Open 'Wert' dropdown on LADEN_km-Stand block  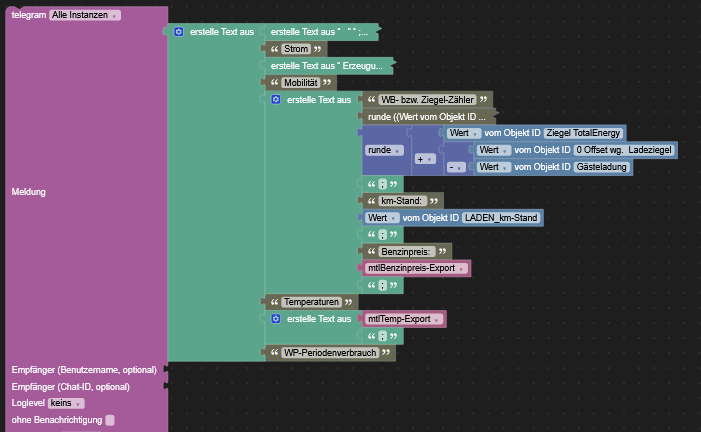click(382, 218)
